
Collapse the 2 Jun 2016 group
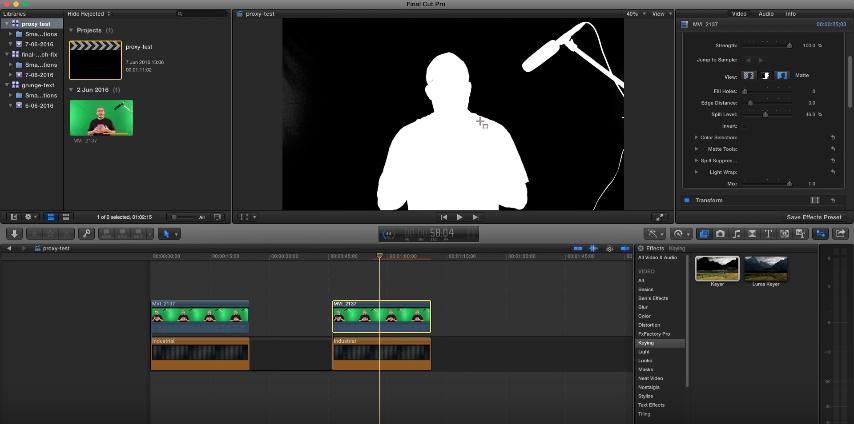tap(71, 90)
